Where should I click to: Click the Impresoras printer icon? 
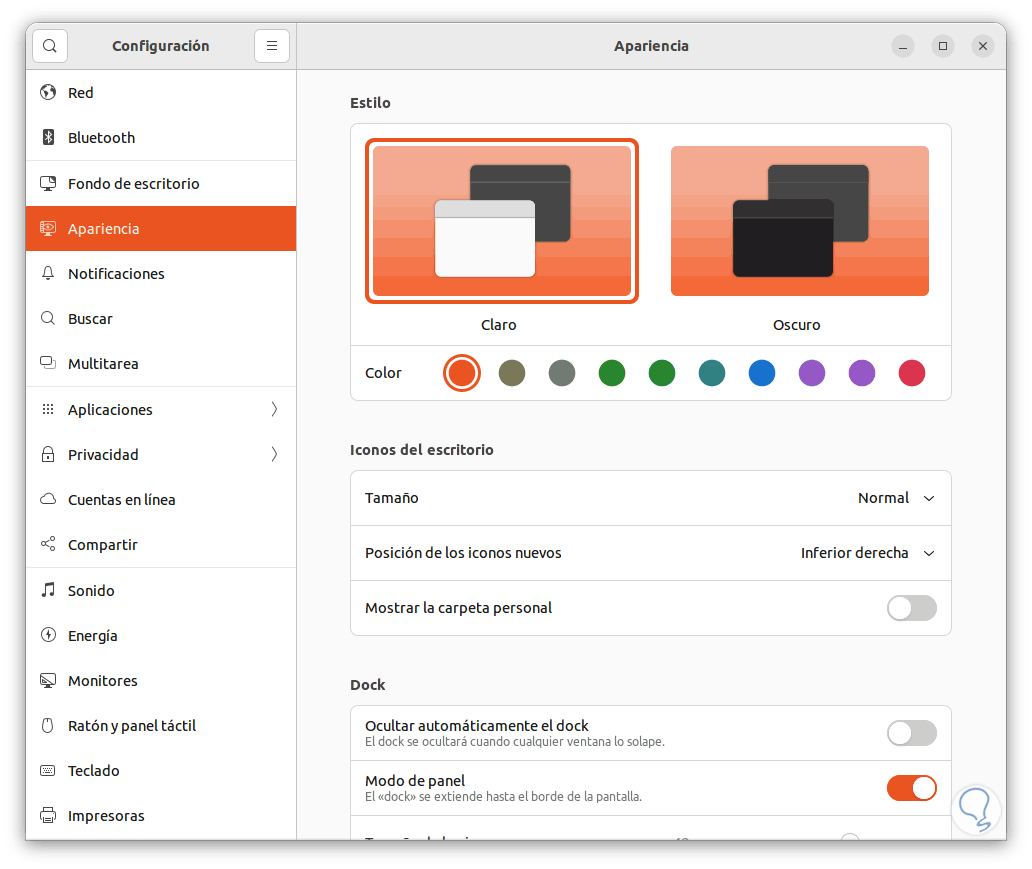(48, 815)
